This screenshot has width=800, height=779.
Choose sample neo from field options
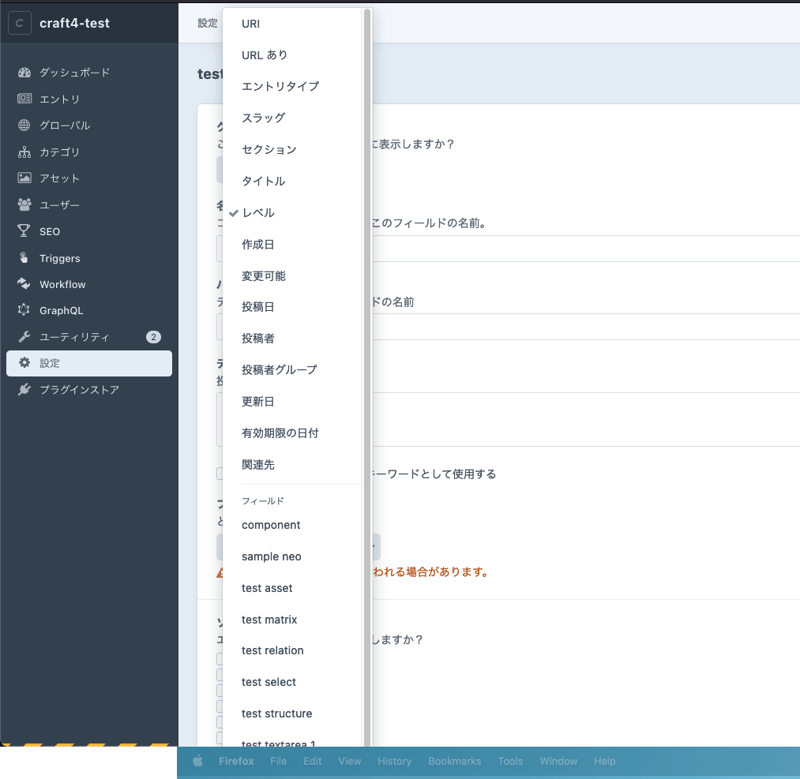271,557
